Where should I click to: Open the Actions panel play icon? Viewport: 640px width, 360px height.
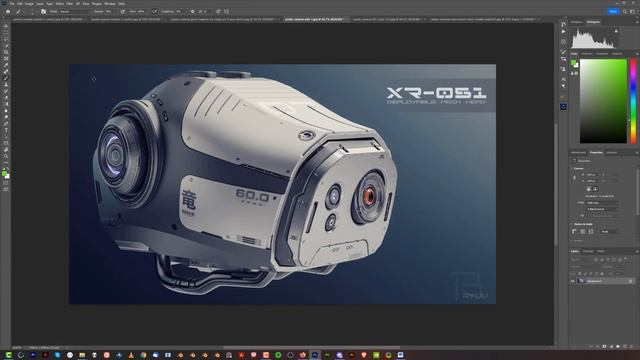point(563,31)
